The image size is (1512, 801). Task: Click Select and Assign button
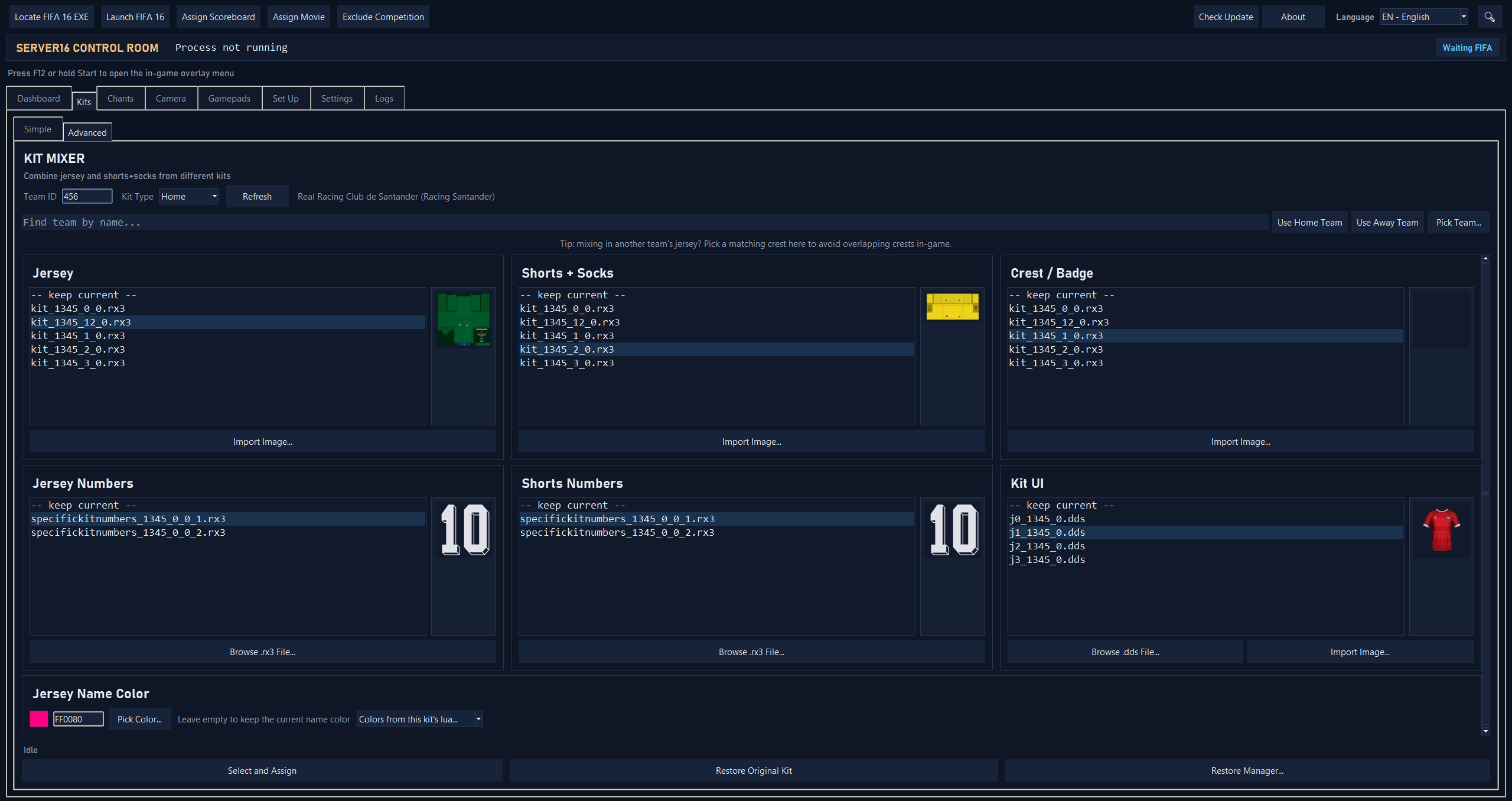point(262,770)
